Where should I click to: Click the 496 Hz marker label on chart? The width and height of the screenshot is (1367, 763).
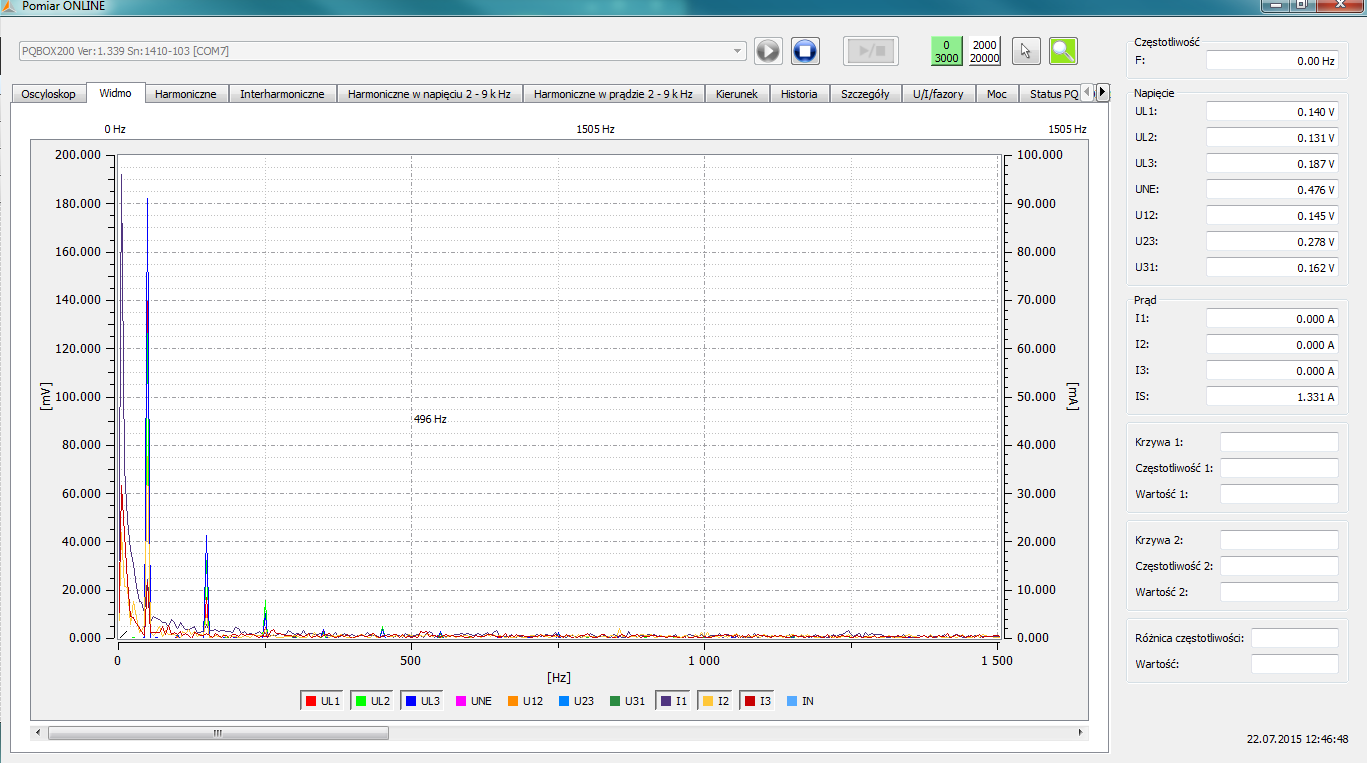(430, 419)
